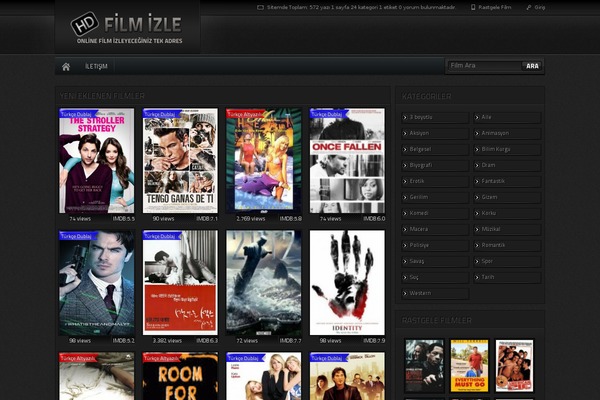Select the 3 boyutlu category

(x=435, y=118)
